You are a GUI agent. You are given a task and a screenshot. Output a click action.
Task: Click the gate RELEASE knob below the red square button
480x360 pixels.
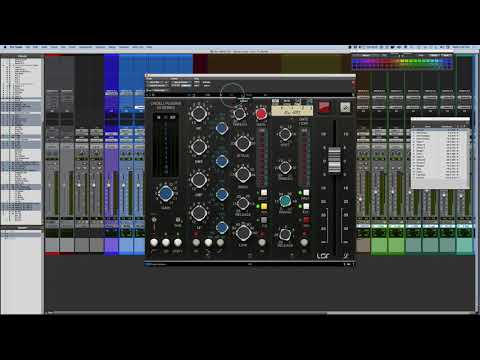(x=285, y=234)
